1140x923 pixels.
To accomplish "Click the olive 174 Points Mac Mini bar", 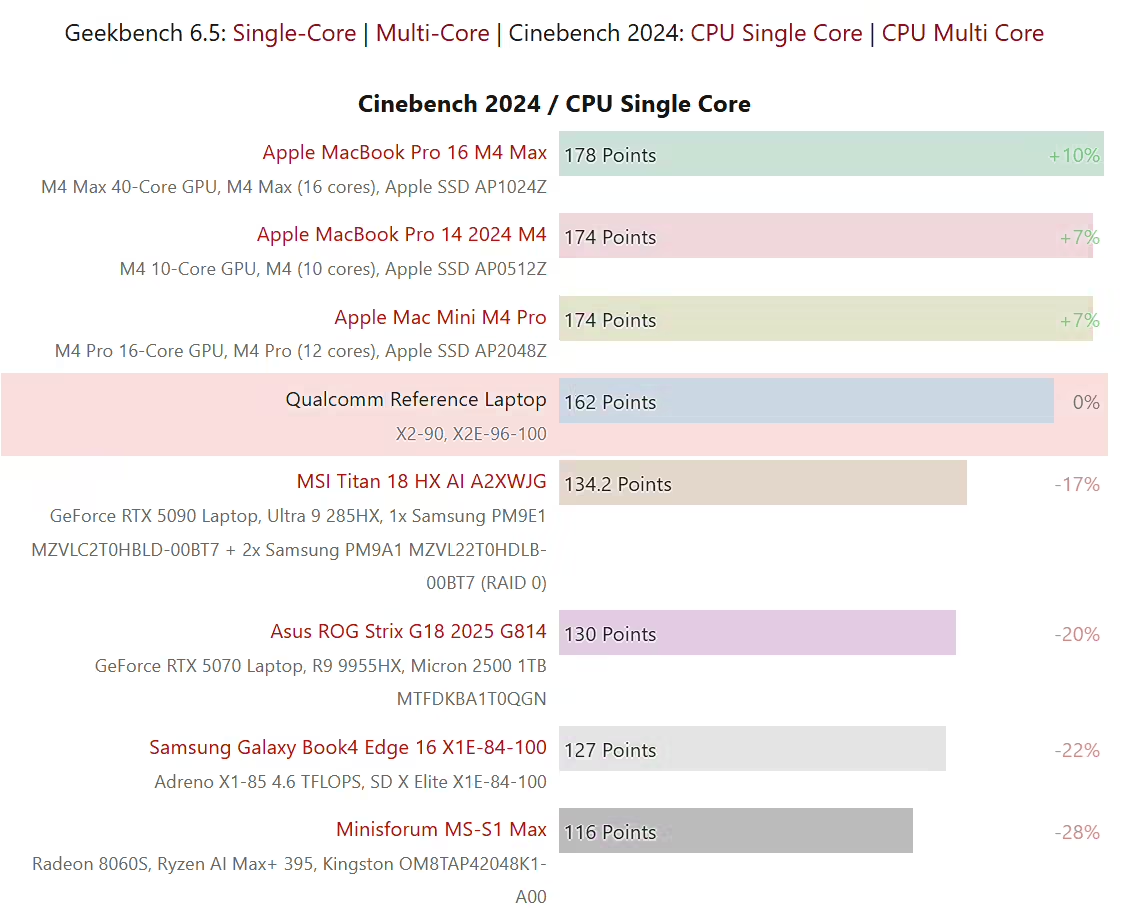I will 825,319.
